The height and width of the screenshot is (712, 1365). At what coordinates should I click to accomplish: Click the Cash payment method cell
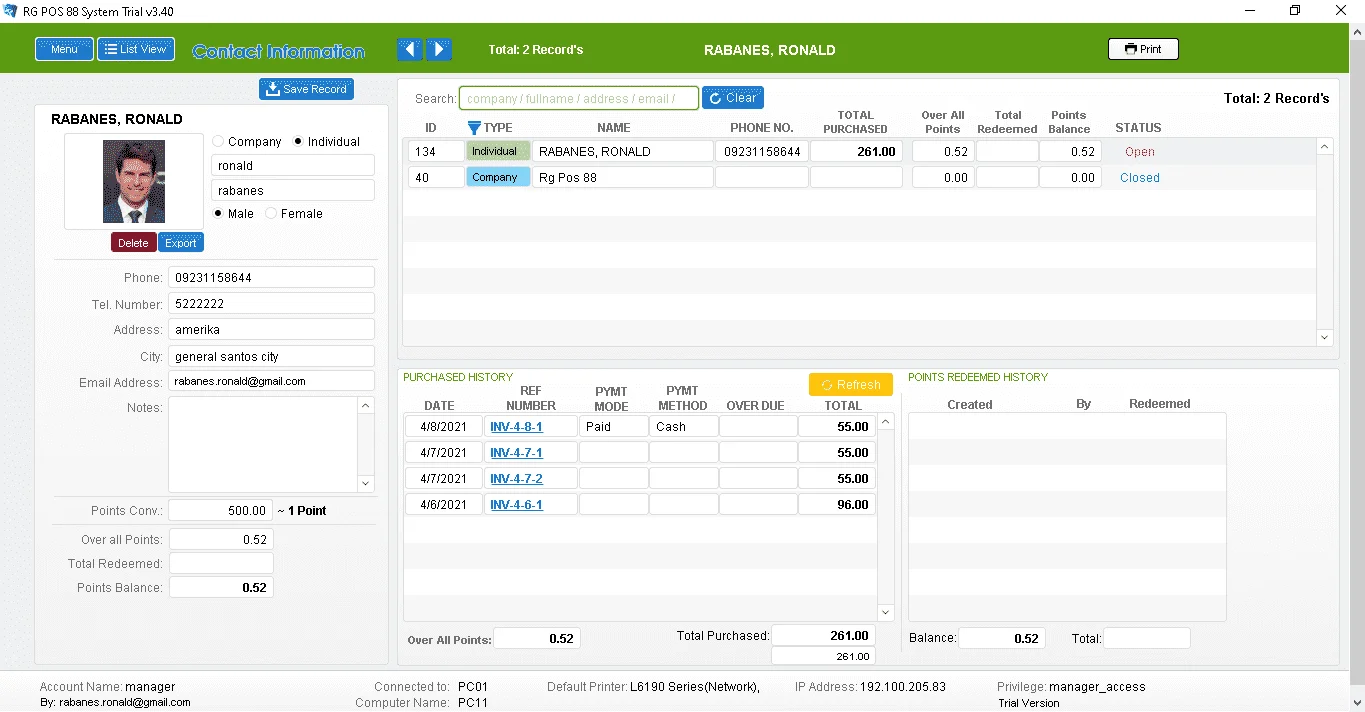tap(684, 427)
